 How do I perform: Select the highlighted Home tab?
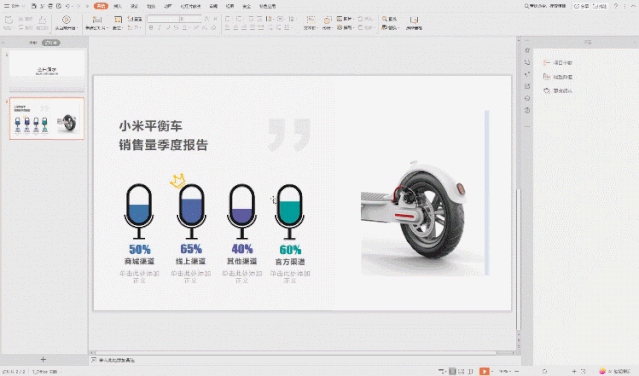tap(101, 6)
